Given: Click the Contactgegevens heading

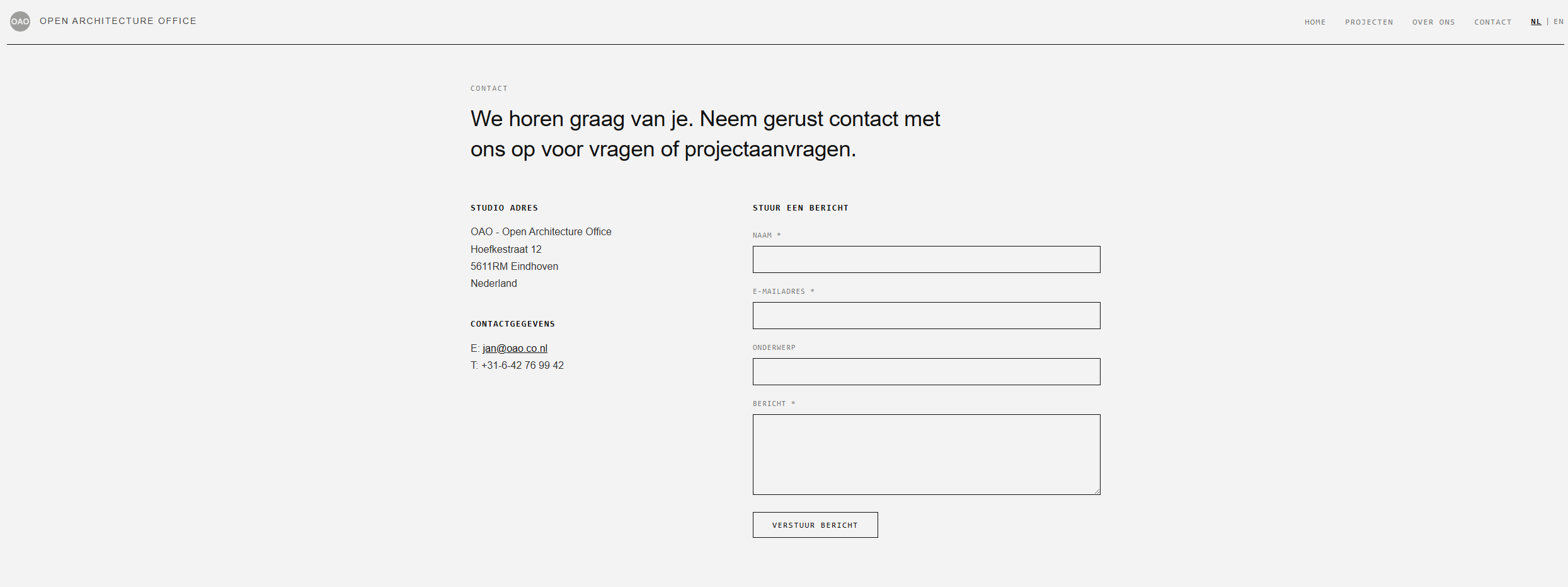Looking at the screenshot, I should point(513,323).
